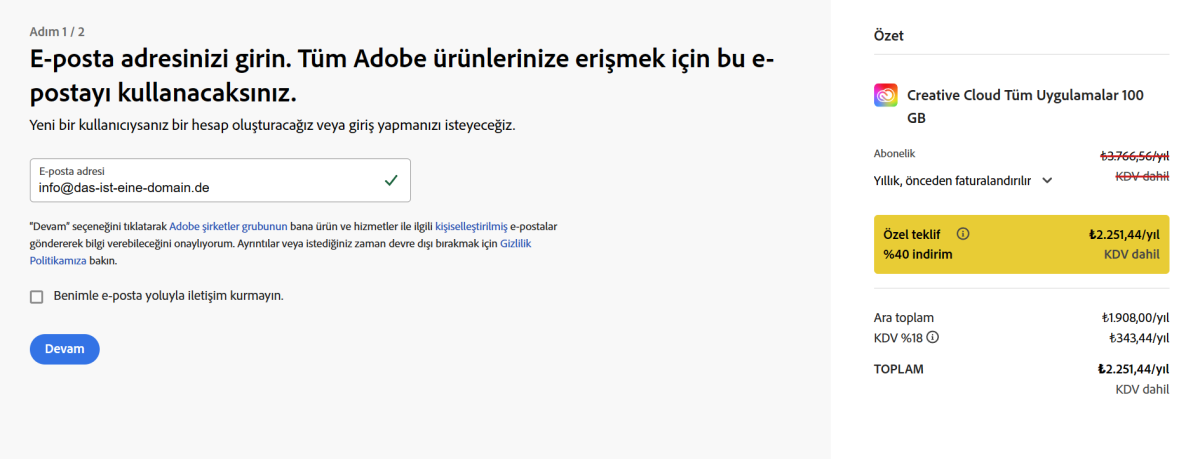This screenshot has height=459, width=1200.
Task: Click the green email validation checkmark
Action: point(391,180)
